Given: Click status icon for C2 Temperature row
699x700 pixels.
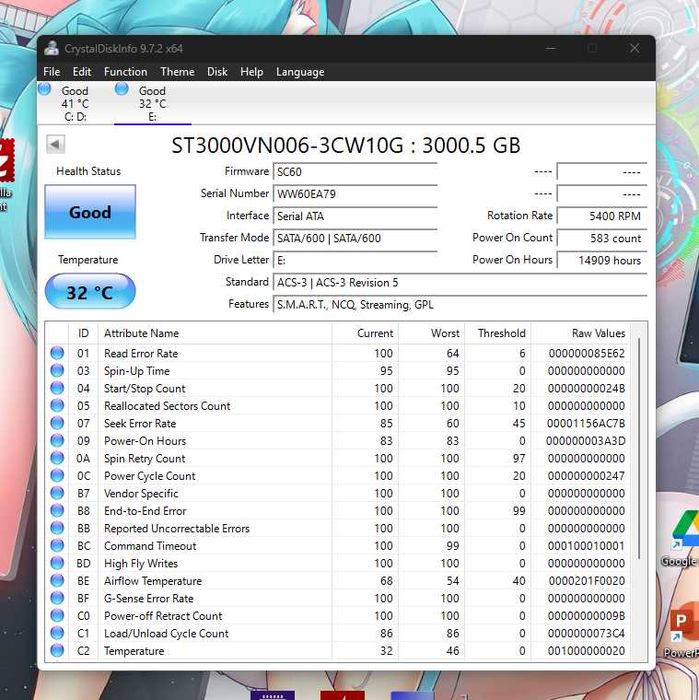Looking at the screenshot, I should pos(57,650).
